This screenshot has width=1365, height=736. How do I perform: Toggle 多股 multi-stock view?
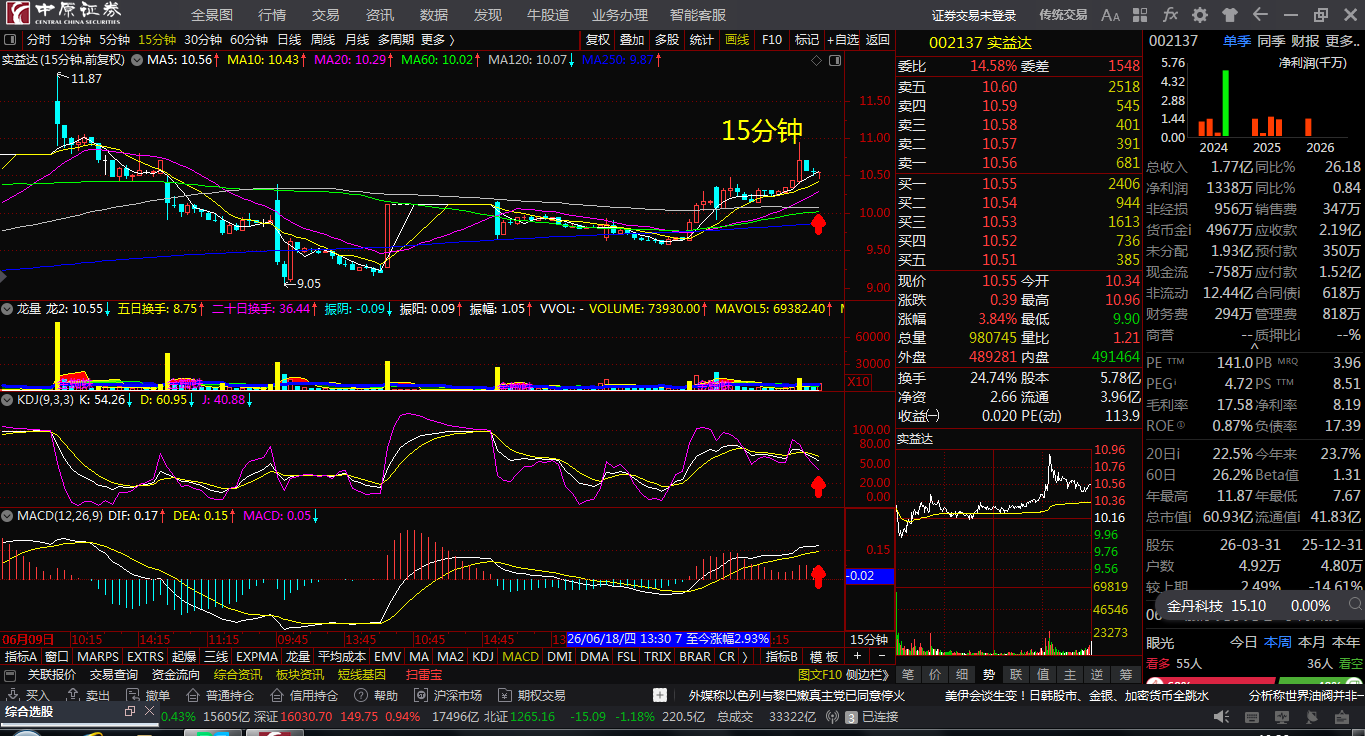(667, 40)
